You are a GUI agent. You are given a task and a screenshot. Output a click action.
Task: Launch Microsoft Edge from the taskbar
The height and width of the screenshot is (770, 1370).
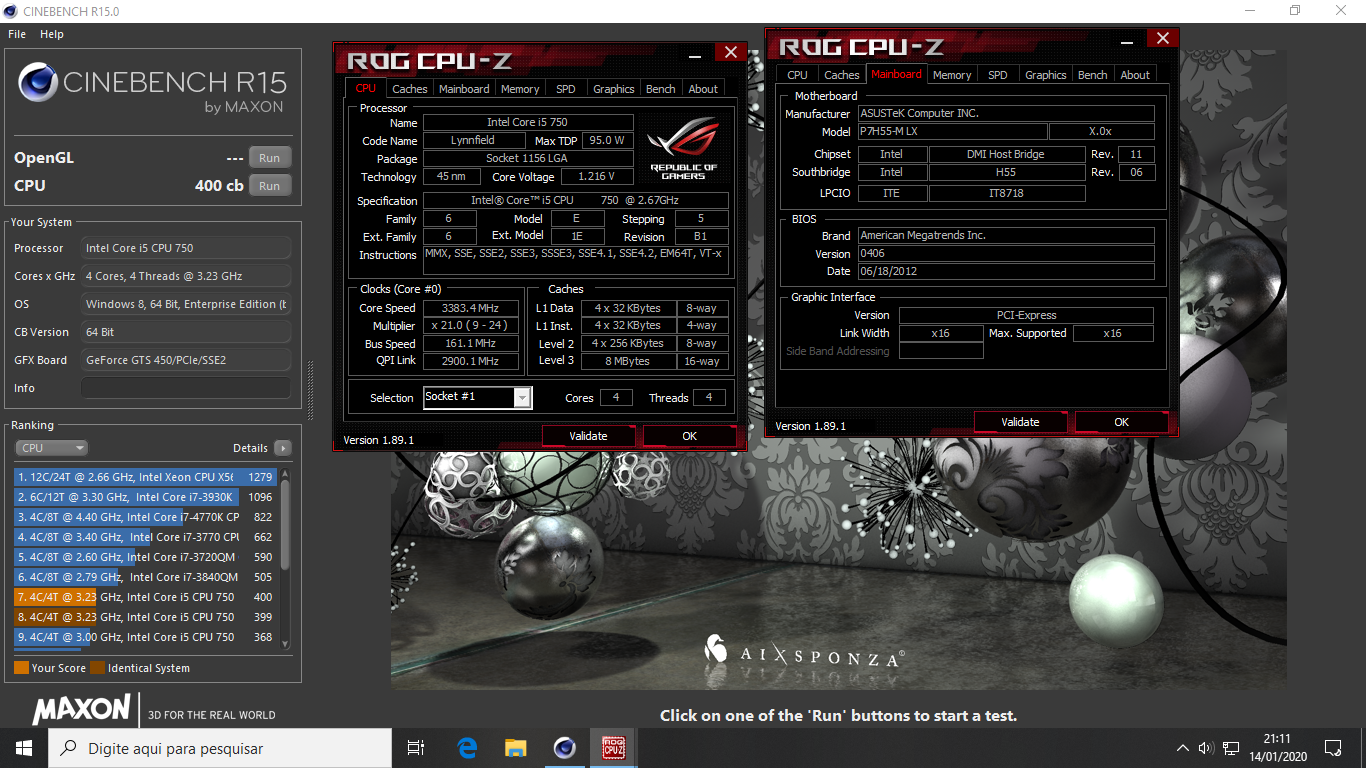[x=467, y=748]
